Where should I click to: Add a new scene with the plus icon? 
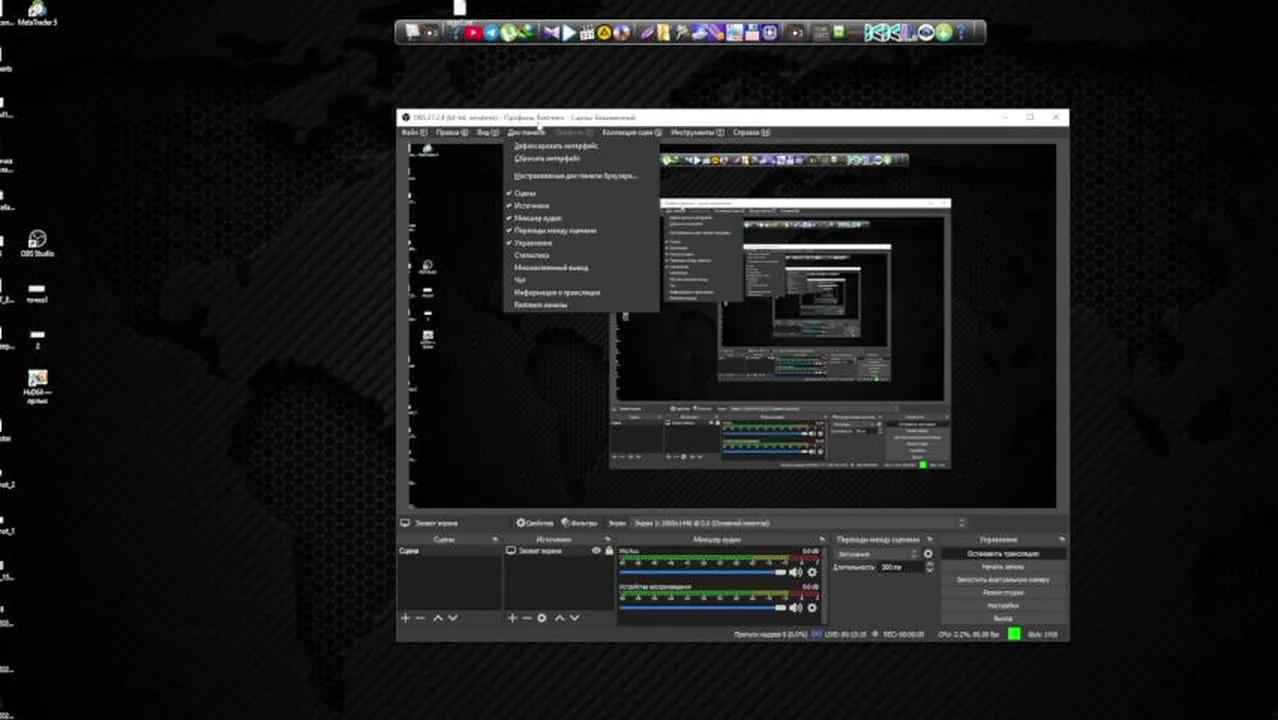tap(405, 618)
